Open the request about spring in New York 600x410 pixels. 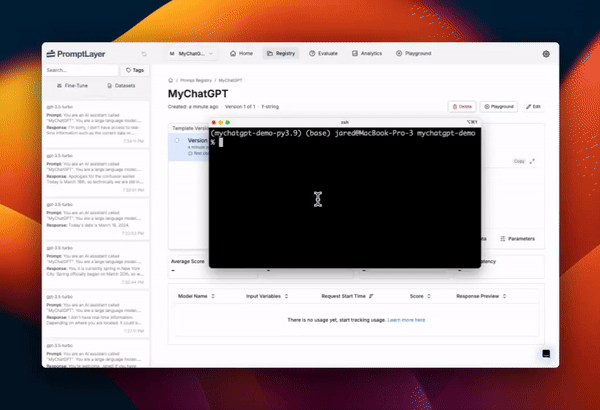95,265
